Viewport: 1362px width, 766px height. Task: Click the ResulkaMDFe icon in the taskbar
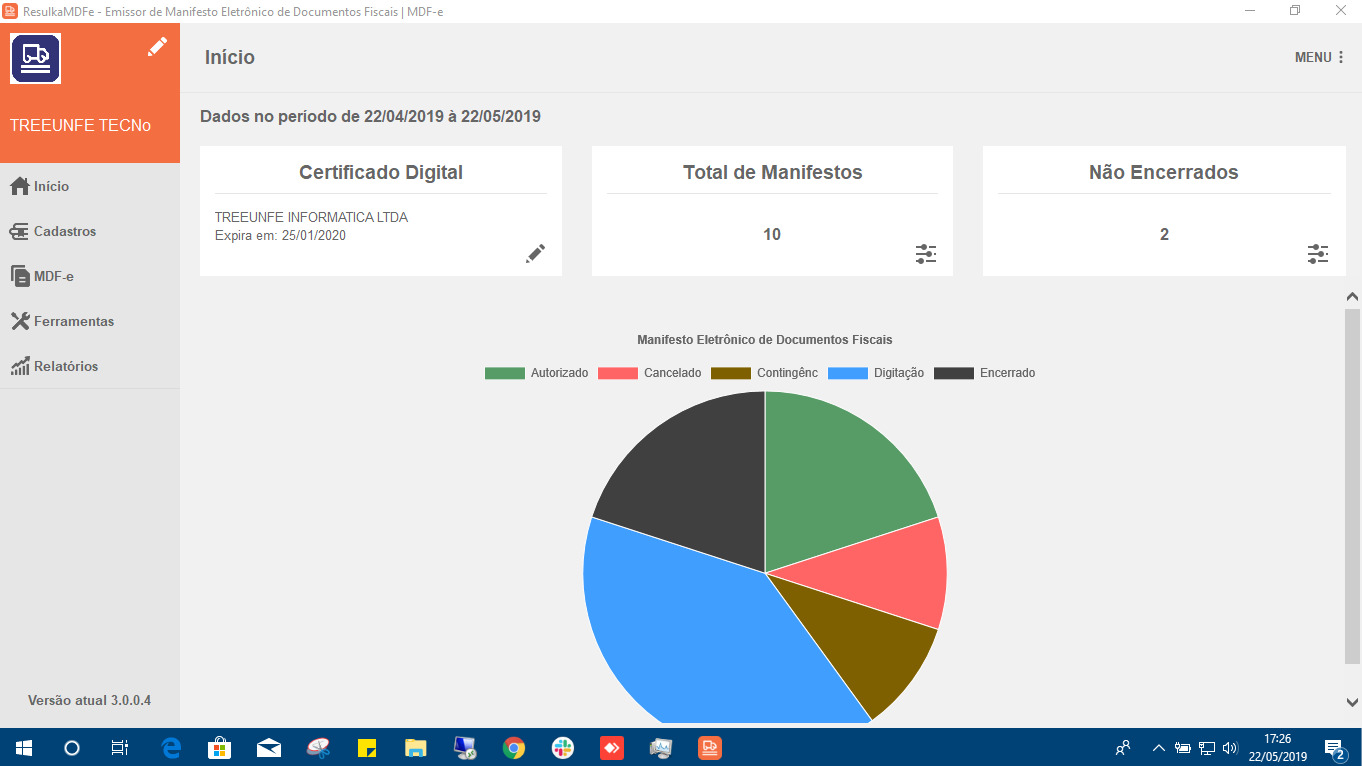coord(709,747)
